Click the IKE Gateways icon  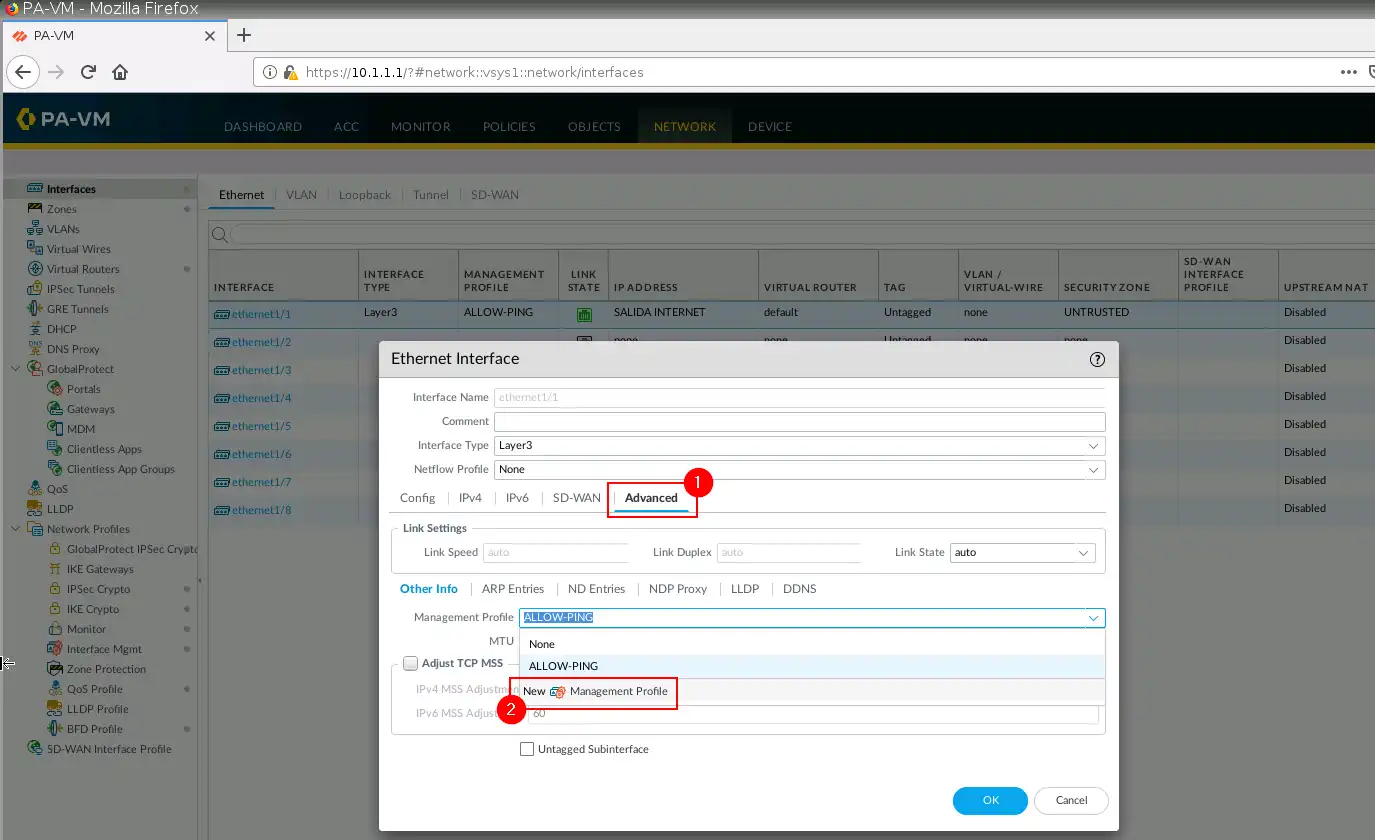pos(56,569)
